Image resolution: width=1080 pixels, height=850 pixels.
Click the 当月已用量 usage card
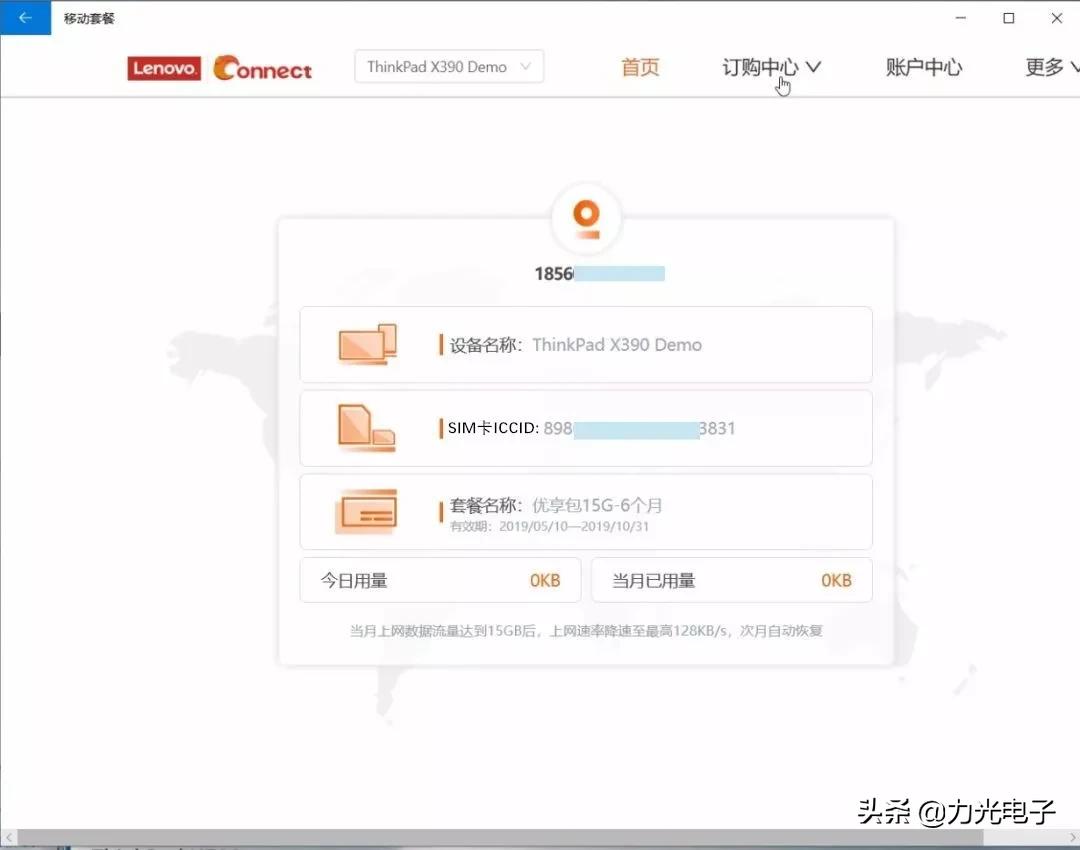[732, 580]
